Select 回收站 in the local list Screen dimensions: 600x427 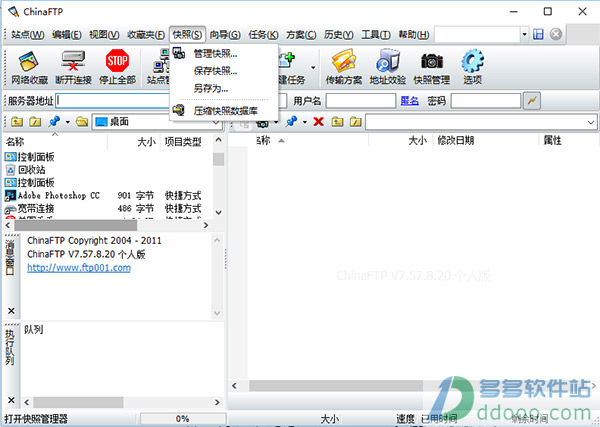point(31,169)
